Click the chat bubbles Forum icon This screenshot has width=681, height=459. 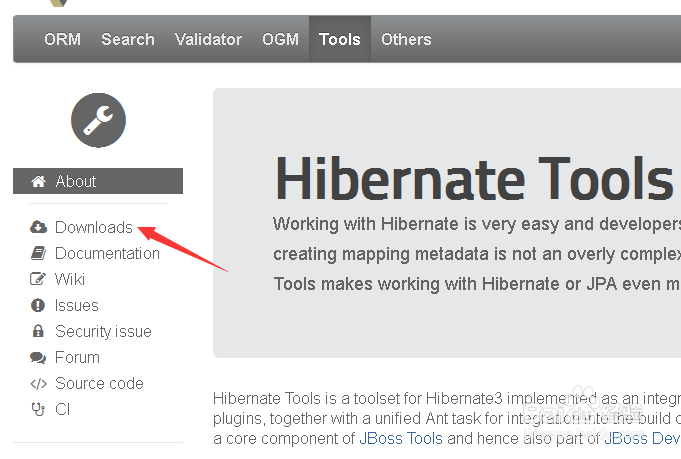coord(39,357)
